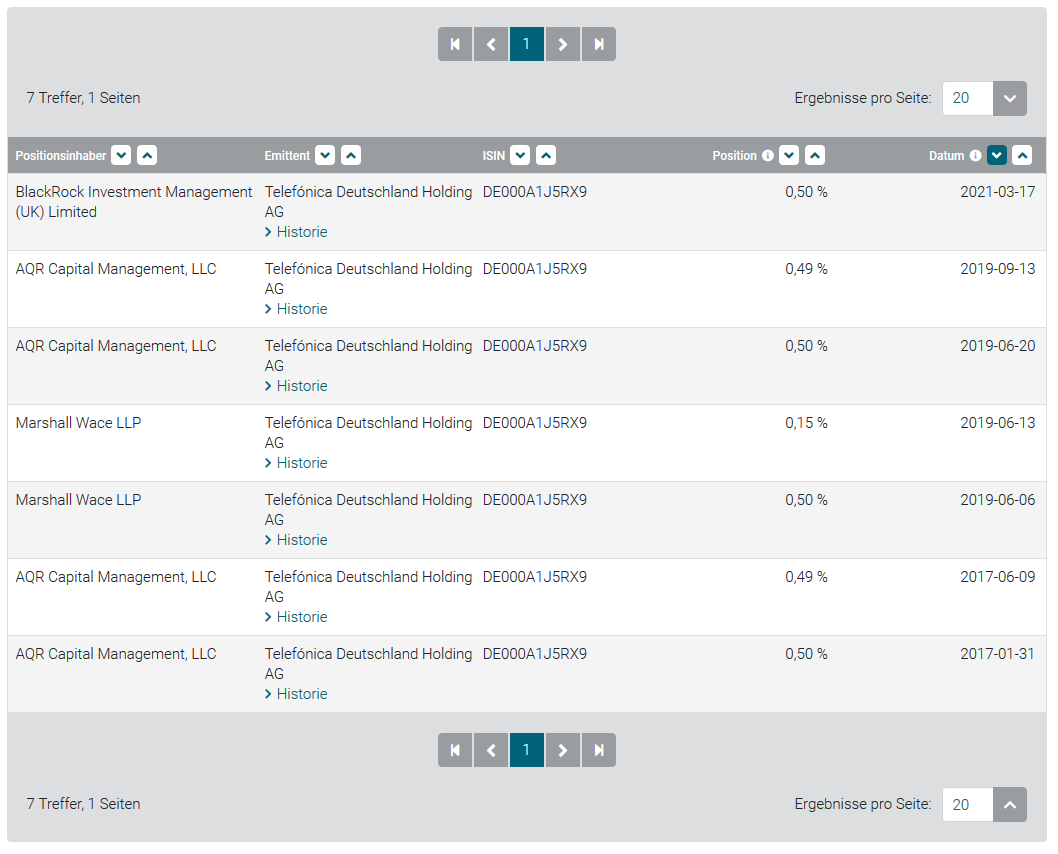Click date 2021-03-17
1058x854 pixels.
(997, 192)
